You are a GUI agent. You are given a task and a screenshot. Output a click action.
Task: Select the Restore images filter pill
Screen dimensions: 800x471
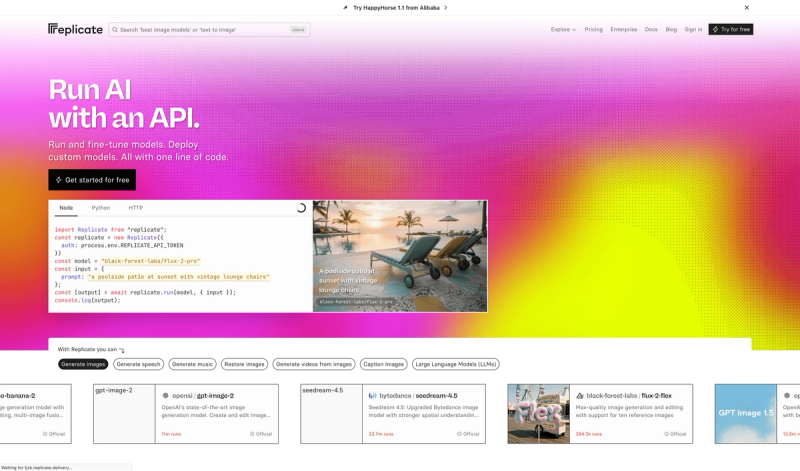pyautogui.click(x=244, y=364)
